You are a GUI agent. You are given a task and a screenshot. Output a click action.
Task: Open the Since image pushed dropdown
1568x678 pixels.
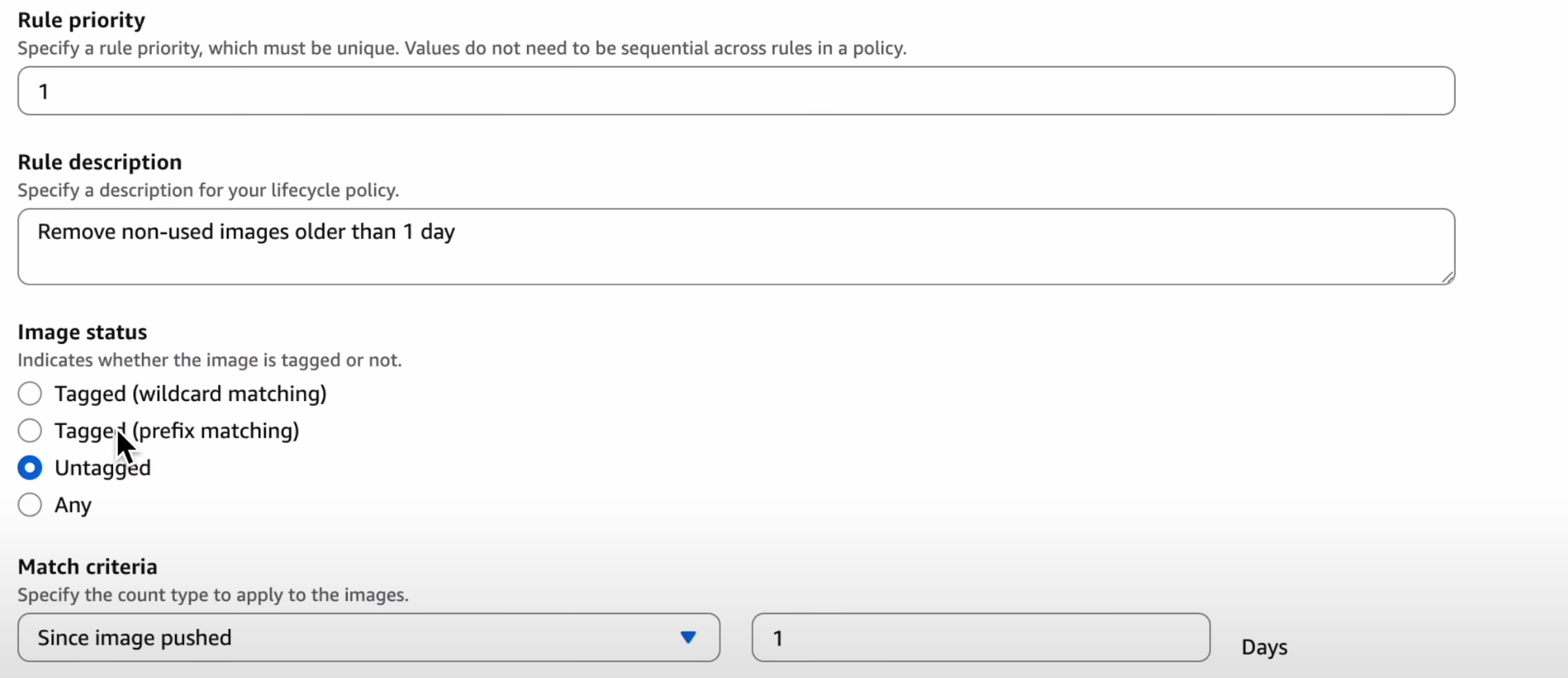point(369,637)
